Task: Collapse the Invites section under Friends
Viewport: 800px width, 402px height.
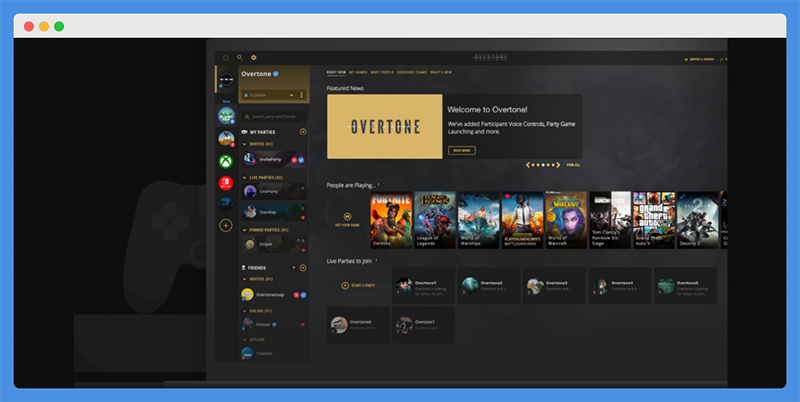Action: tap(245, 279)
